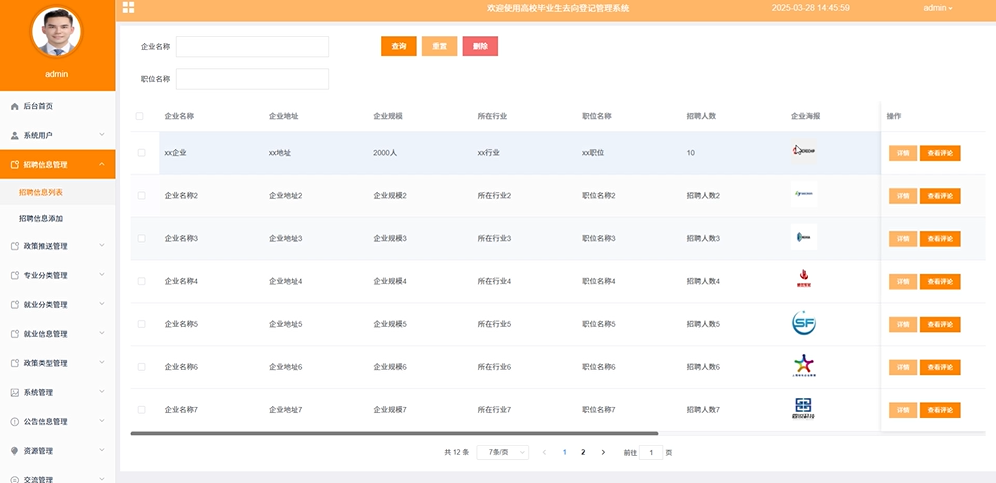This screenshot has height=483, width=996.
Task: Click the admin avatar picture
Action: 57,33
